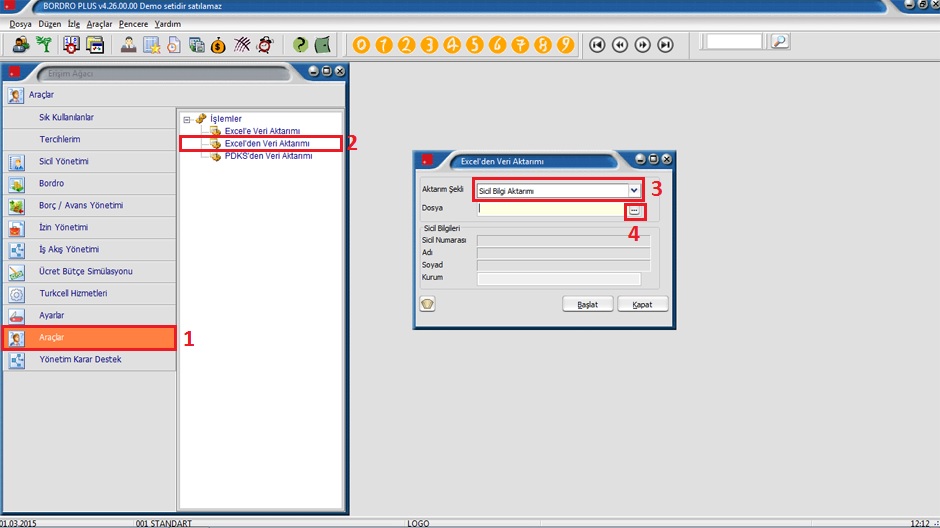This screenshot has height=528, width=940.
Task: Go to first record navigation button
Action: pyautogui.click(x=597, y=45)
